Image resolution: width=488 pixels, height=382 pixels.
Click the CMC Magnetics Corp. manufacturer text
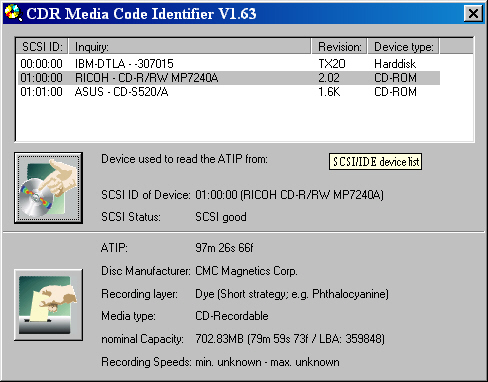click(x=246, y=271)
